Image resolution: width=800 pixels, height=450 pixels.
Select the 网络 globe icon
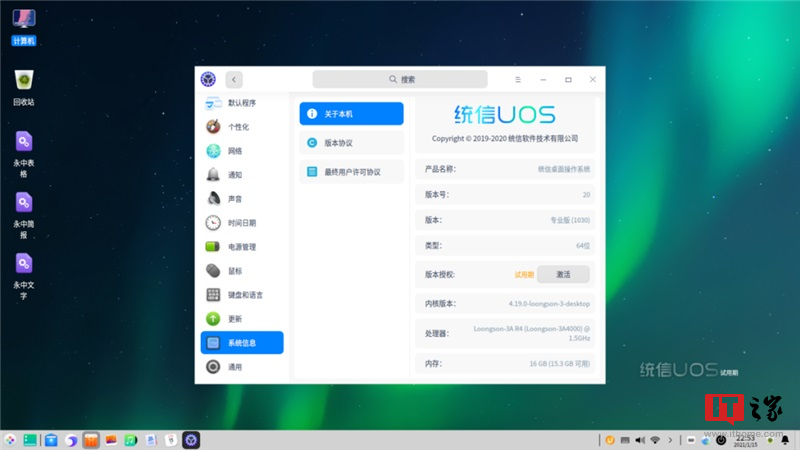point(213,151)
